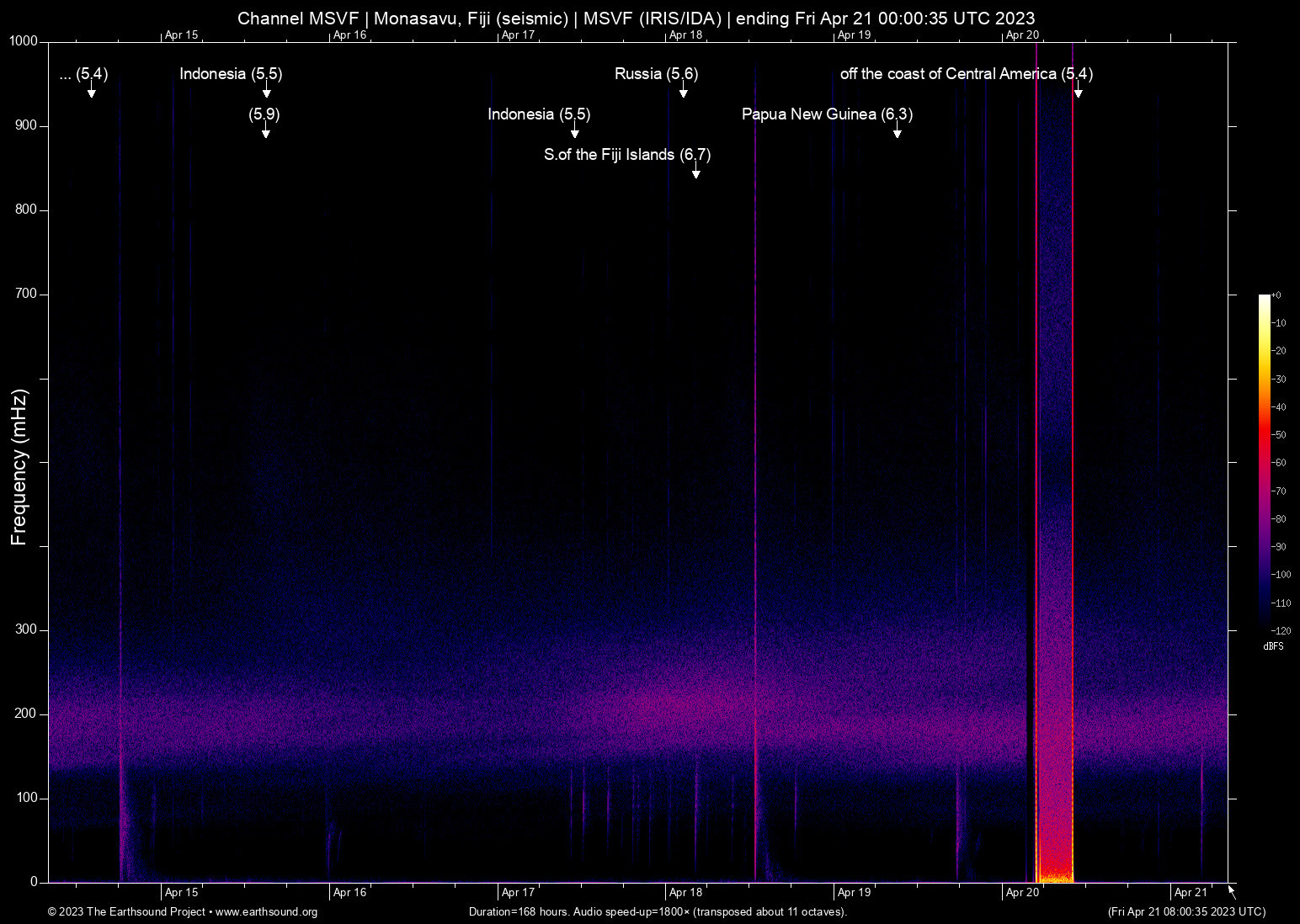The width and height of the screenshot is (1300, 924).
Task: Click the arrow beneath the '... (5.4)' label
Action: click(x=91, y=92)
